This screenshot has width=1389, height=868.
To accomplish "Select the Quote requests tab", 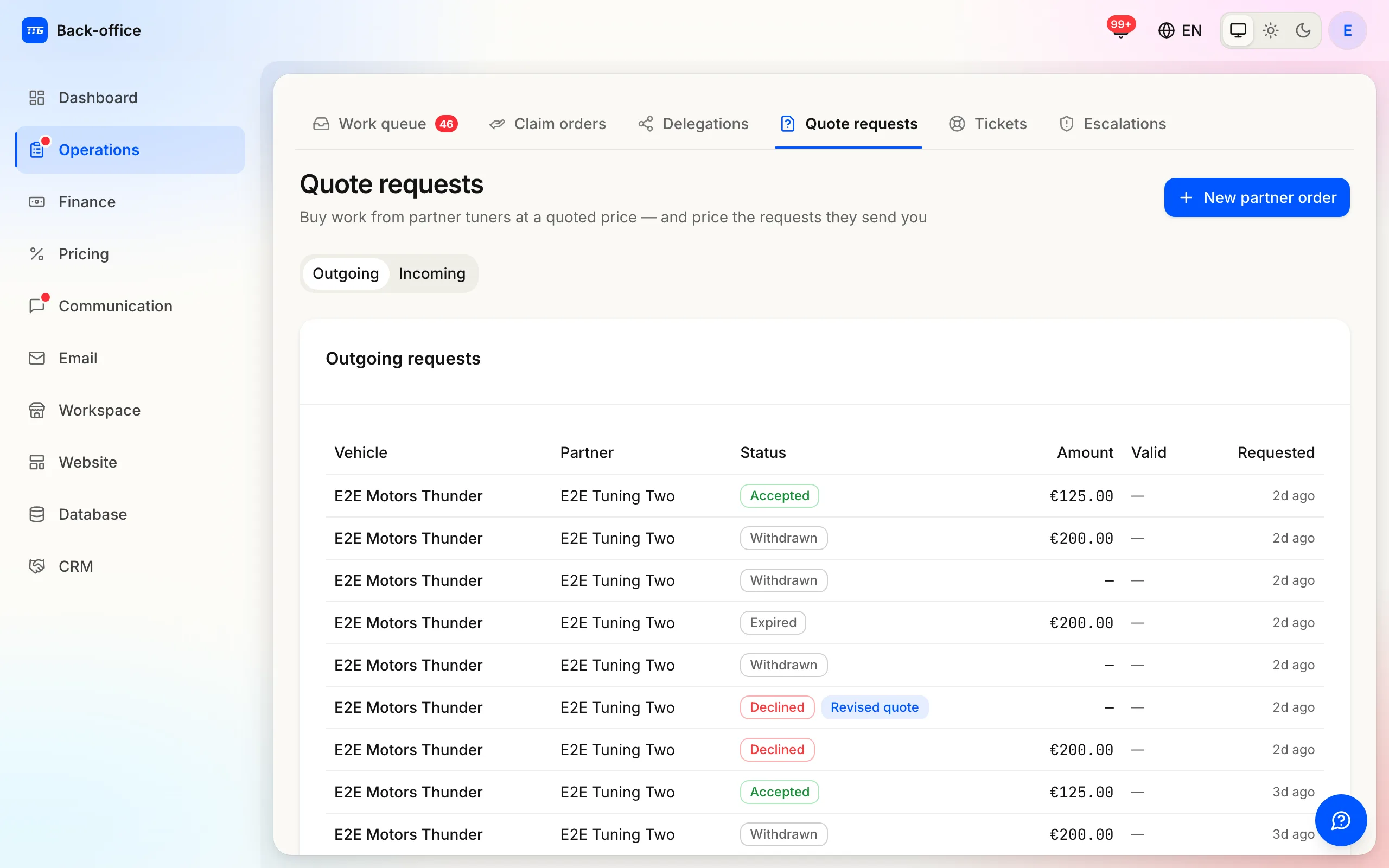I will 849,124.
